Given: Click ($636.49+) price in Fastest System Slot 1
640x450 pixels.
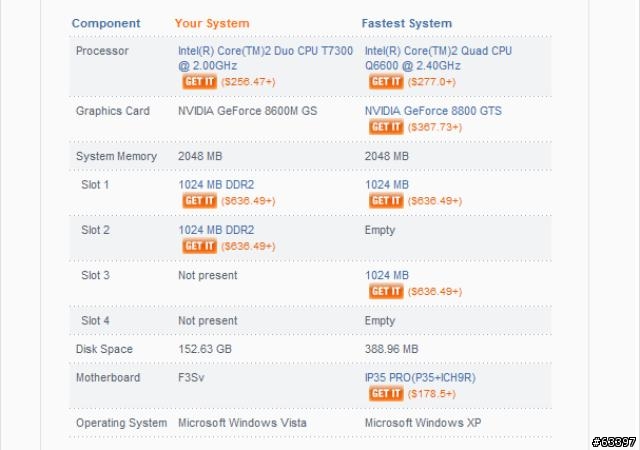Looking at the screenshot, I should pos(435,200).
